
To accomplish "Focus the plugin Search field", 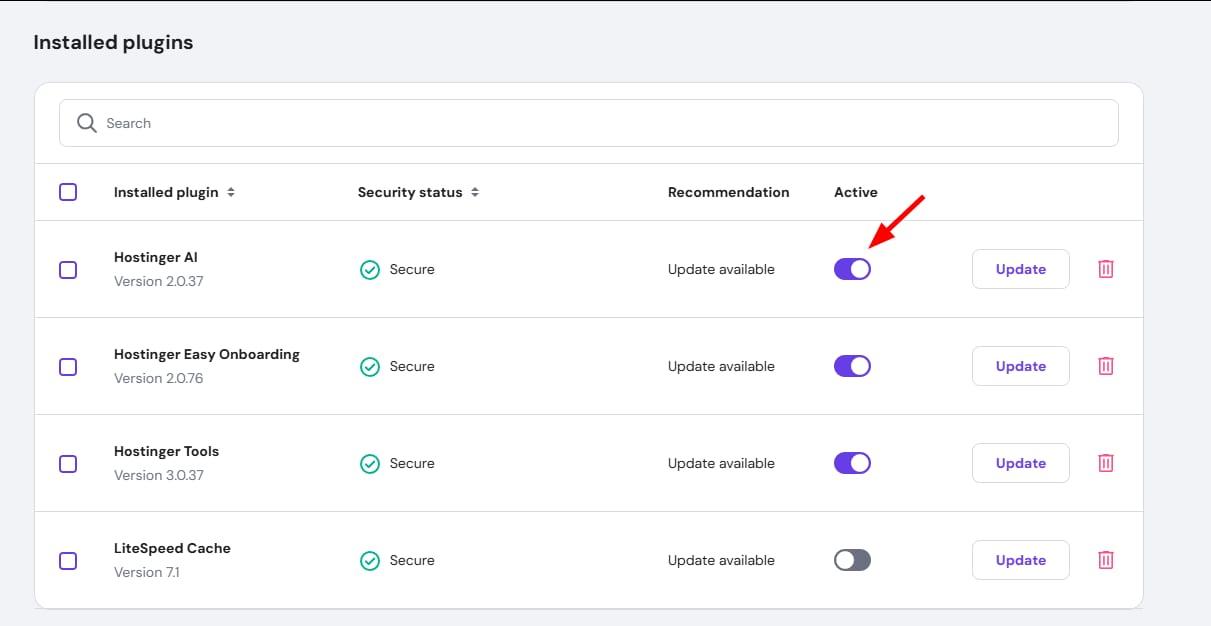I will click(588, 123).
